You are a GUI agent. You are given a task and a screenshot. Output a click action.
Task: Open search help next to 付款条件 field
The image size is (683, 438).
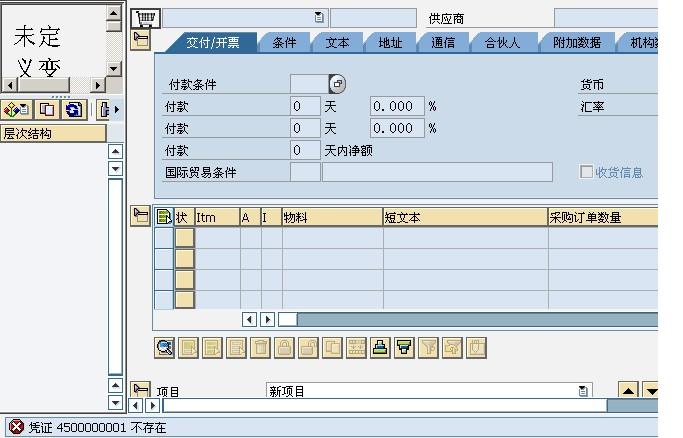pyautogui.click(x=337, y=84)
